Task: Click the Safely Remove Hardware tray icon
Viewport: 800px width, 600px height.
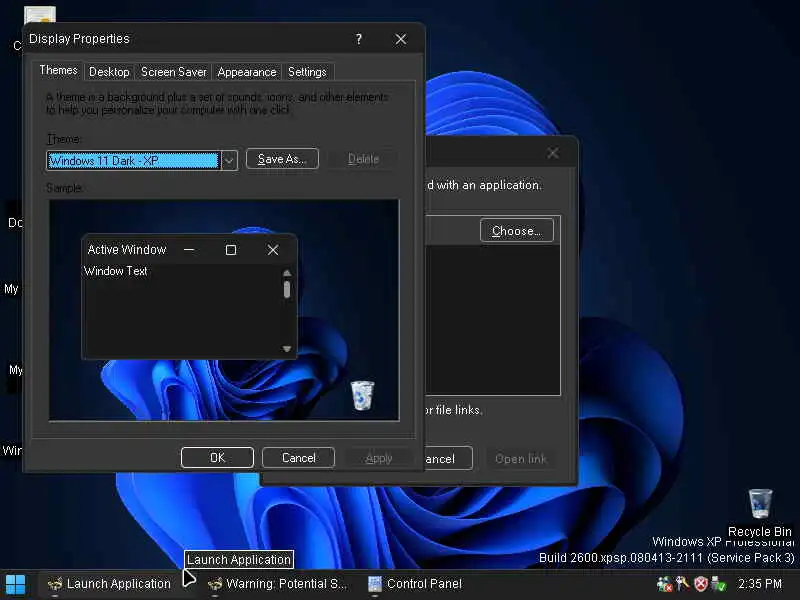Action: tap(719, 584)
